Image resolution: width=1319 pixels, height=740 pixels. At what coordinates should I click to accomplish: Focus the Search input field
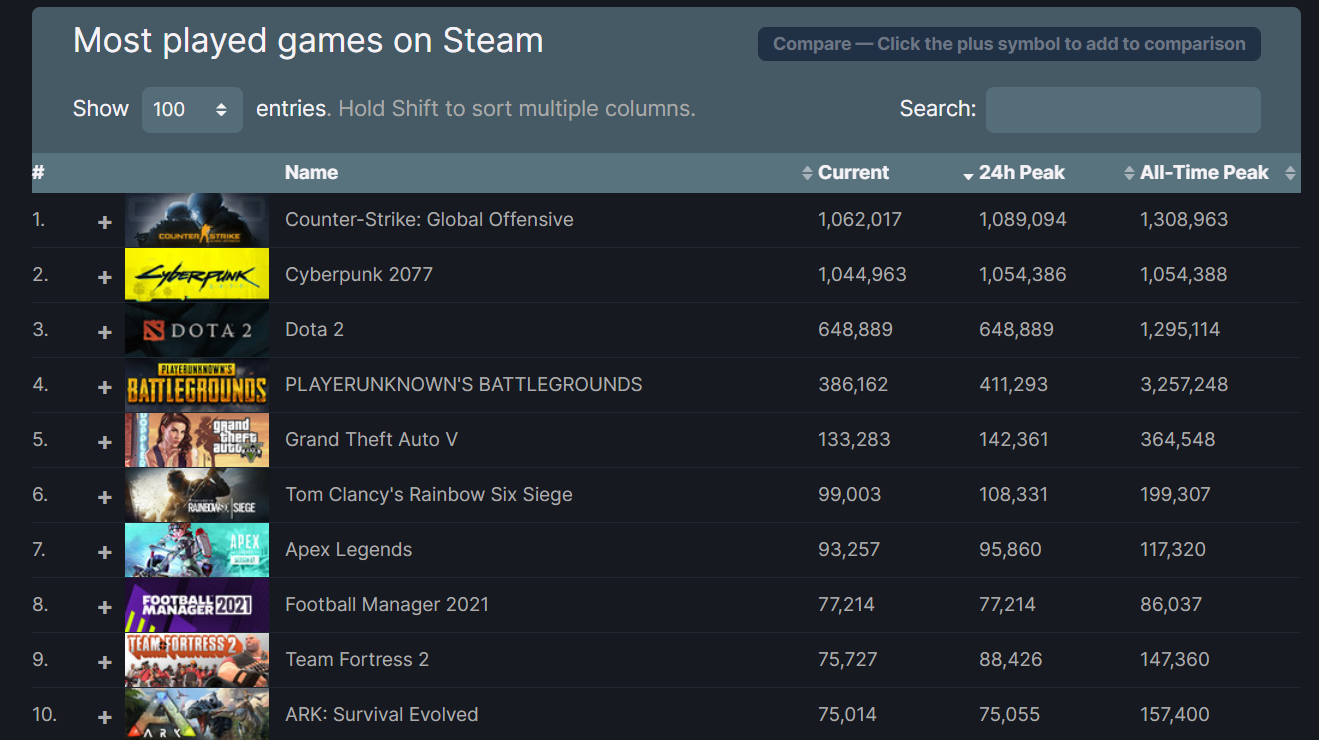tap(1123, 109)
